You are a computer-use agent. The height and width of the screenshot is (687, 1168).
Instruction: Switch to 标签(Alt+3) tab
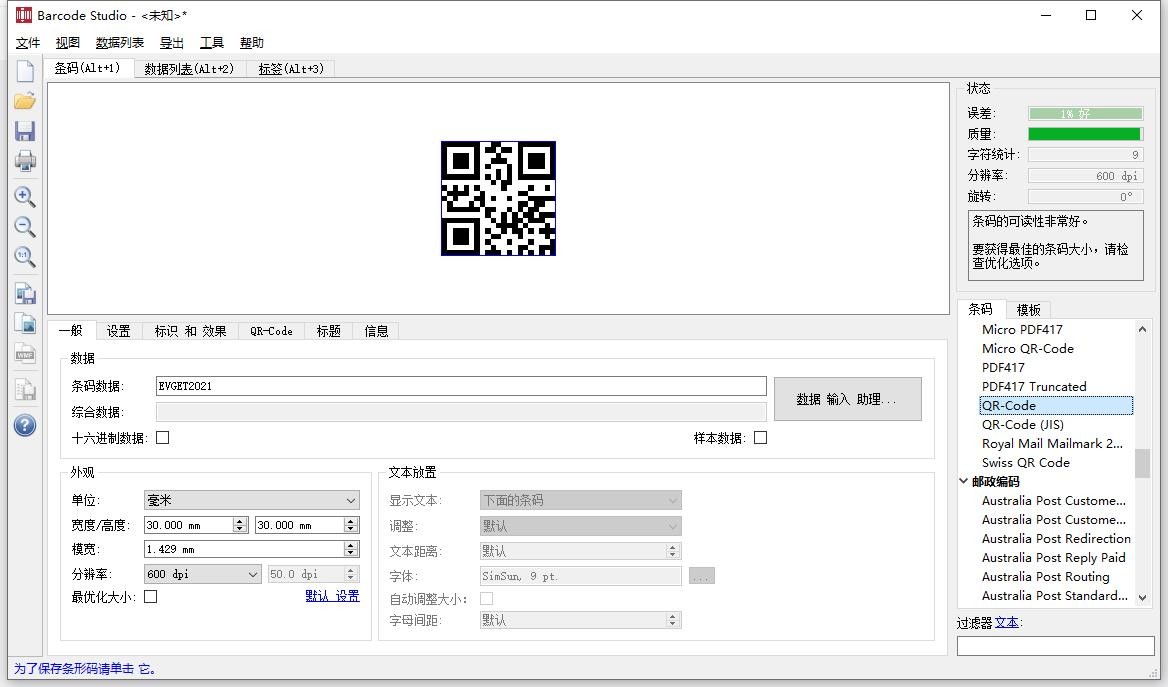(291, 69)
